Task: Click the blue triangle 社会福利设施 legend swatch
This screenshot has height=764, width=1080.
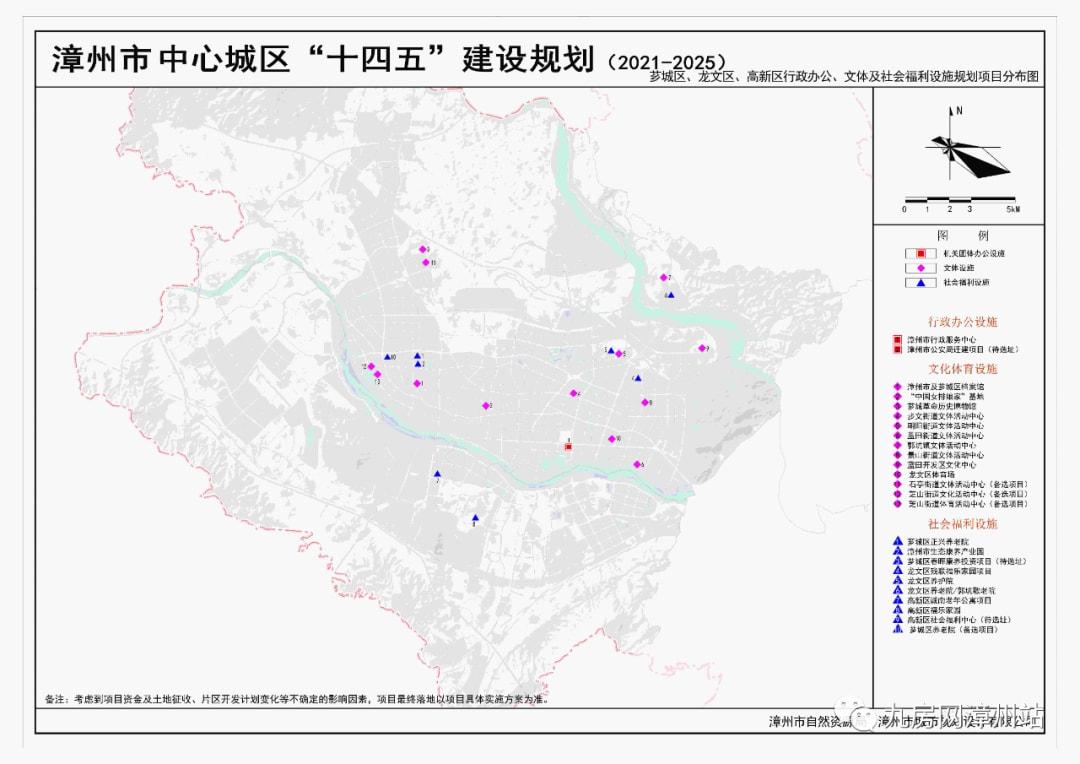Action: 921,282
